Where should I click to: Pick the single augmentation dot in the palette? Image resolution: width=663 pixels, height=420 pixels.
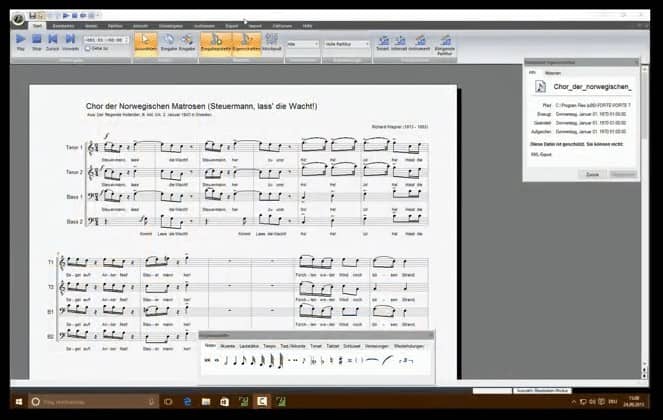288,361
